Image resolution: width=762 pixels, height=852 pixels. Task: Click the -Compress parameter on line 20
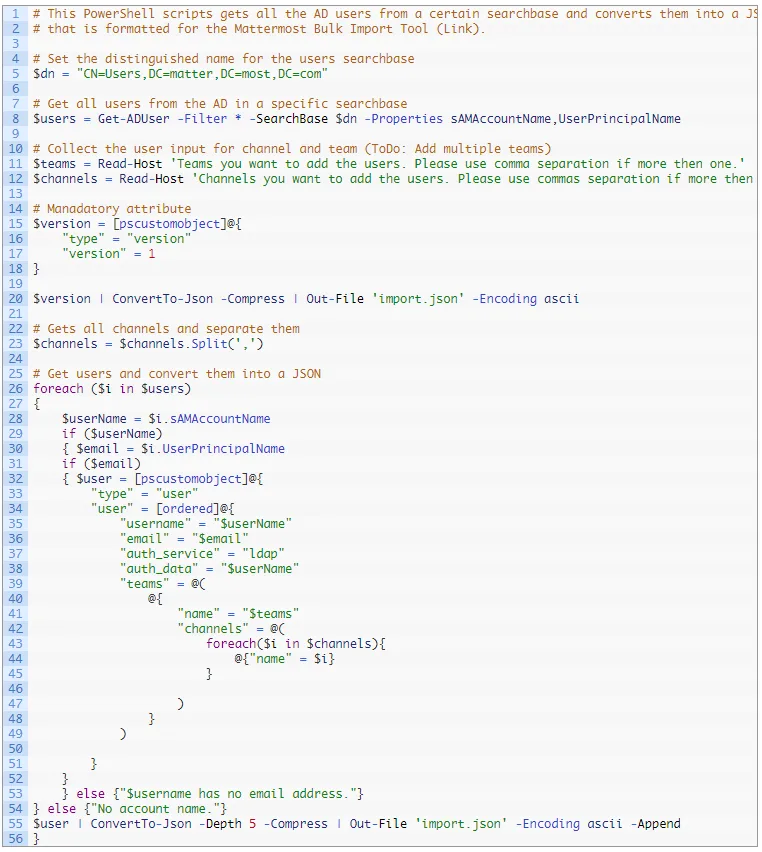[253, 299]
